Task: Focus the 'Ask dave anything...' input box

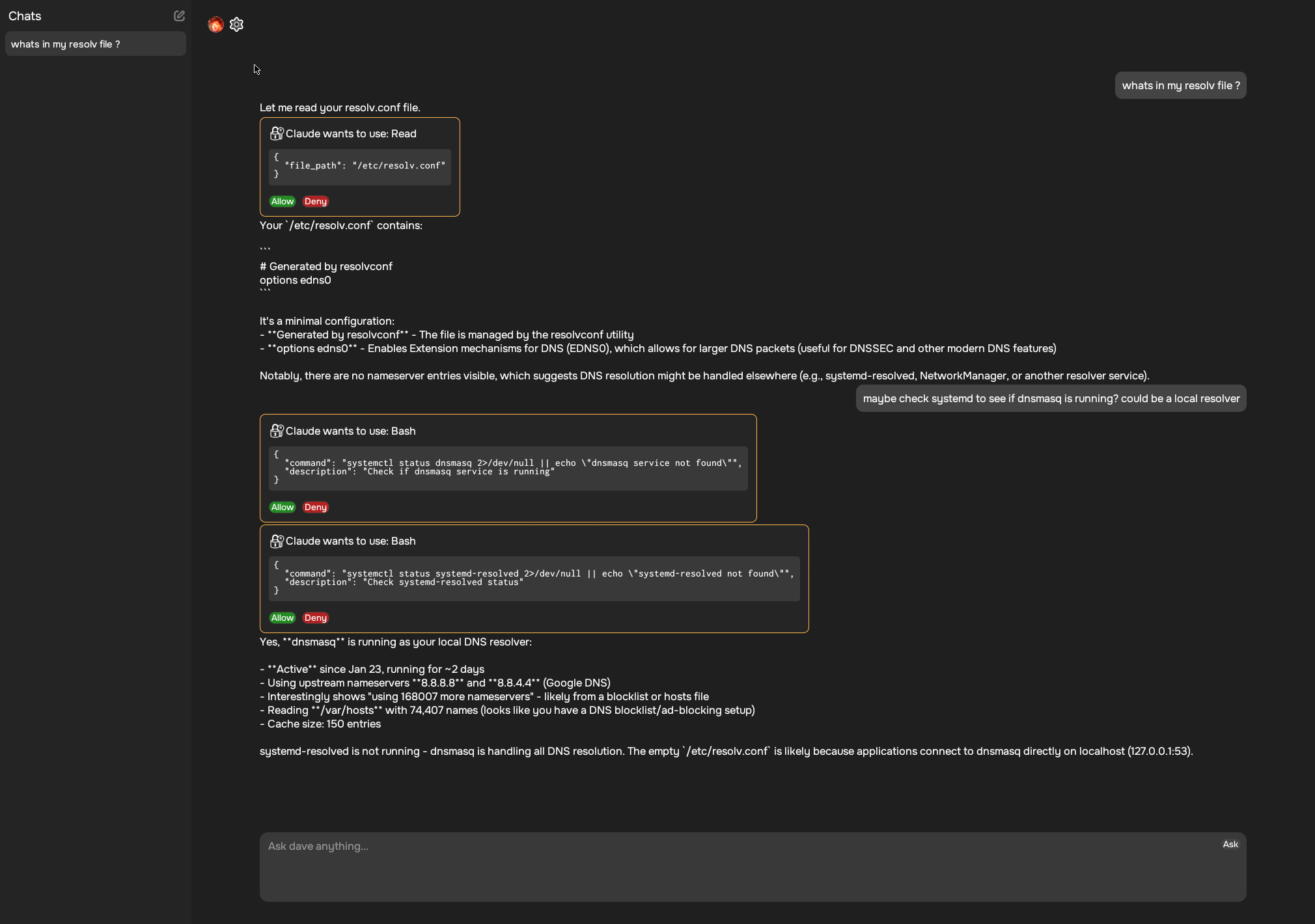Action: (x=742, y=867)
